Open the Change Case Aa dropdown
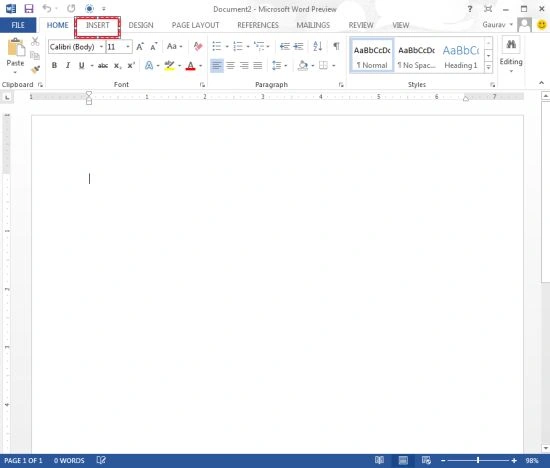The height and width of the screenshot is (468, 550). tap(174, 46)
